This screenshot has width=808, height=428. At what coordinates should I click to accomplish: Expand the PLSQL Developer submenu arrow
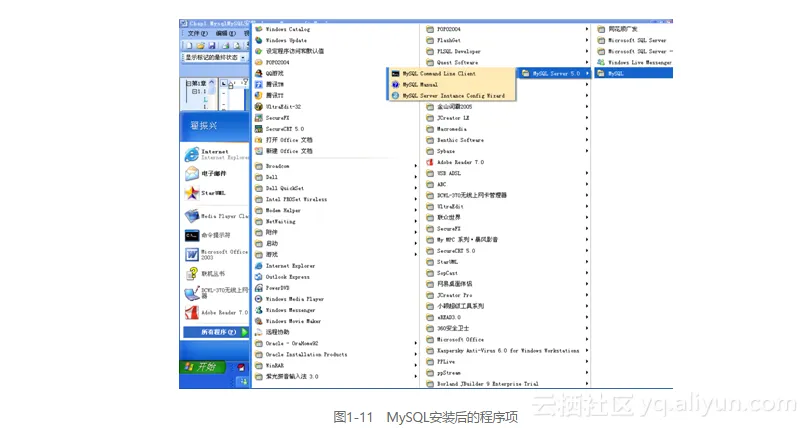586,52
